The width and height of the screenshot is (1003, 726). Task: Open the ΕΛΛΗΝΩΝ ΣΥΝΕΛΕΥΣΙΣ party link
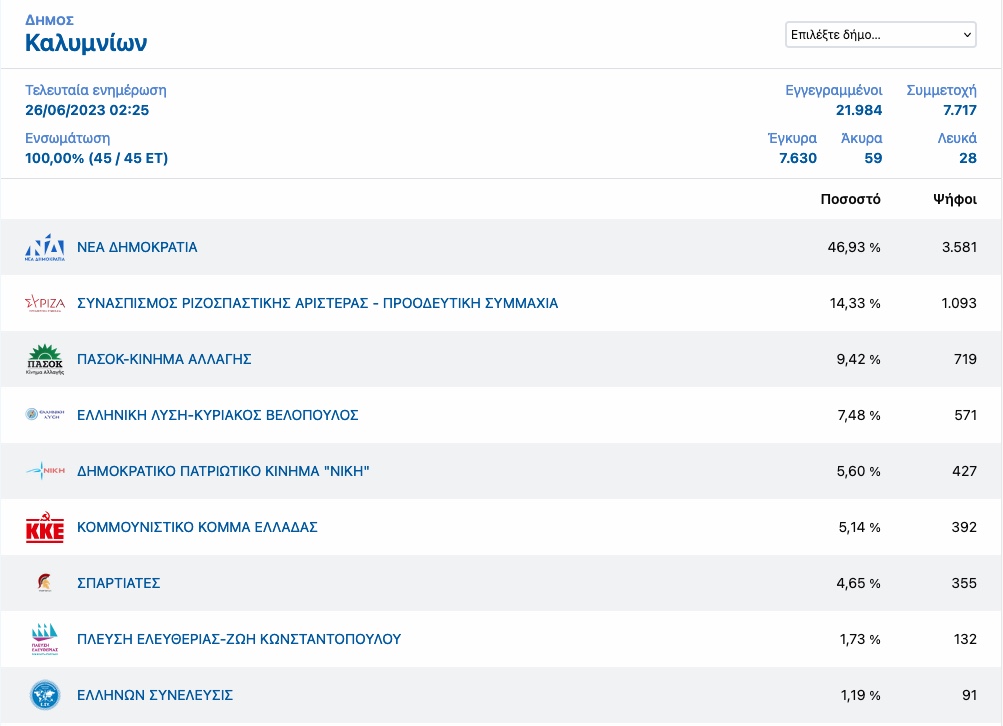[155, 695]
